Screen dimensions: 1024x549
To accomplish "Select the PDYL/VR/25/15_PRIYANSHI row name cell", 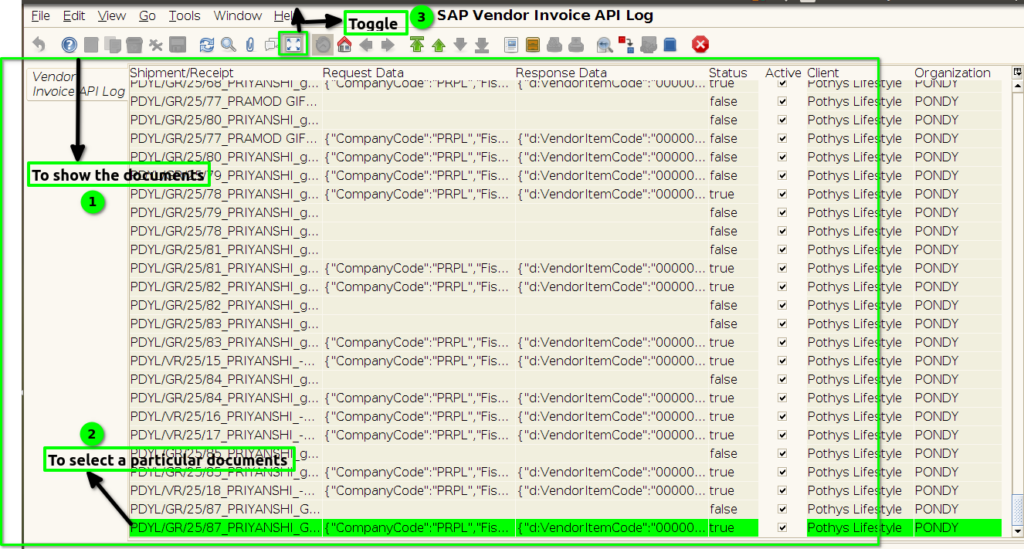I will [x=225, y=361].
